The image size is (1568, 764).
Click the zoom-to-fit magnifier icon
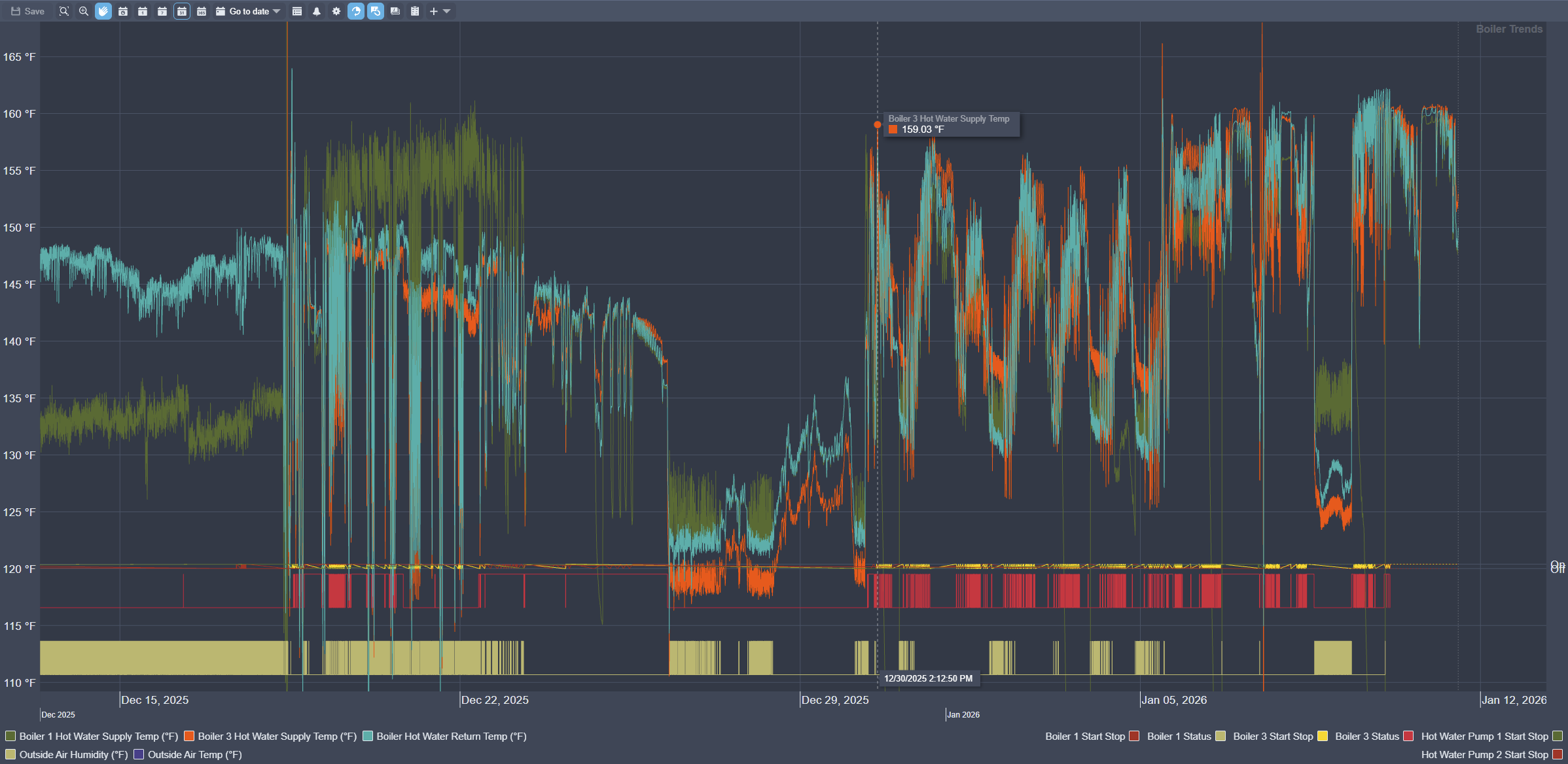click(x=63, y=11)
